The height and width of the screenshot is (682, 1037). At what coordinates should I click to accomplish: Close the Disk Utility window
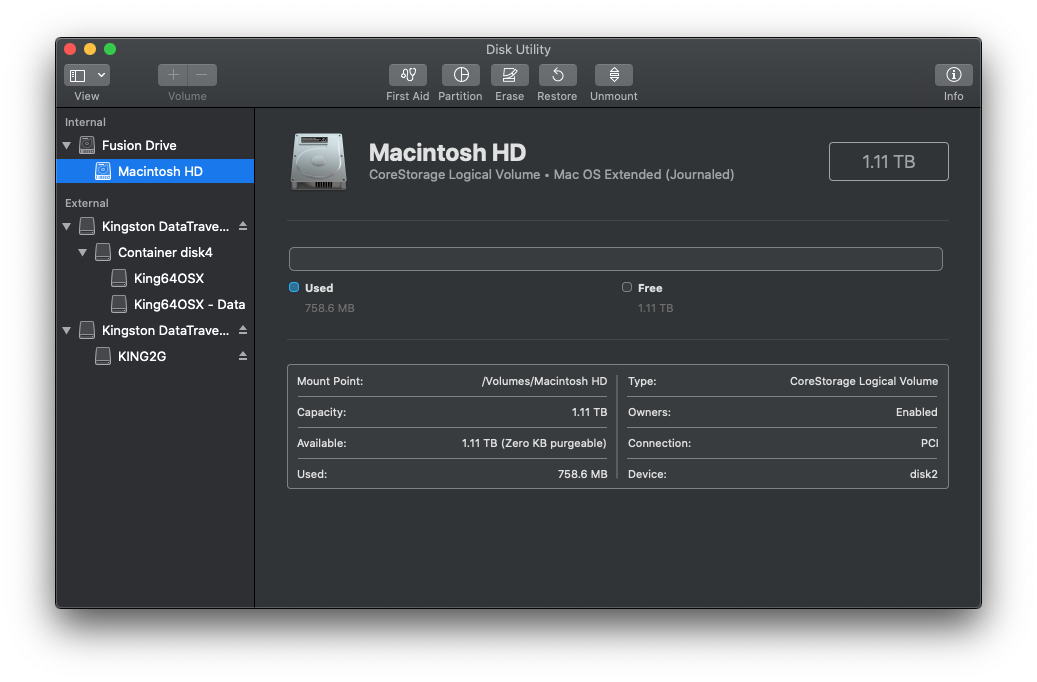70,49
